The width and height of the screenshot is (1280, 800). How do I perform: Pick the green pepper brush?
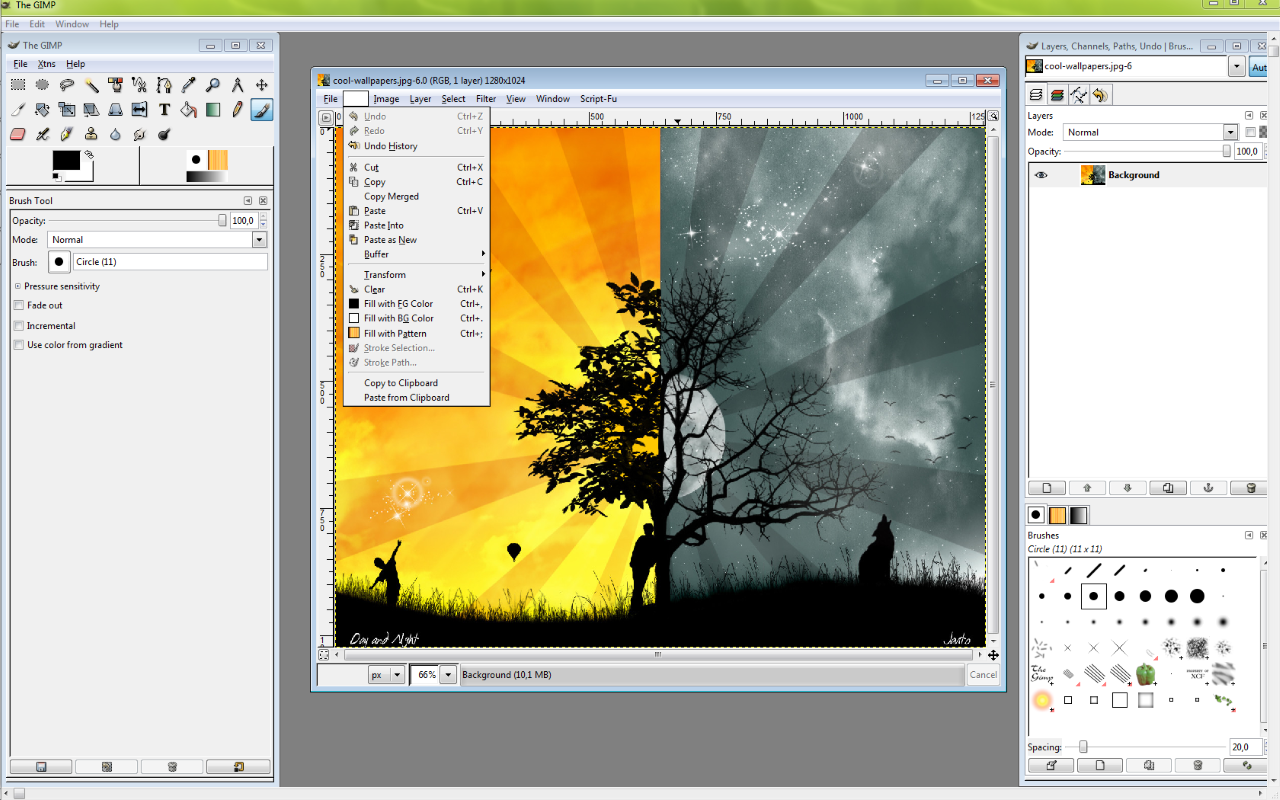[x=1145, y=674]
